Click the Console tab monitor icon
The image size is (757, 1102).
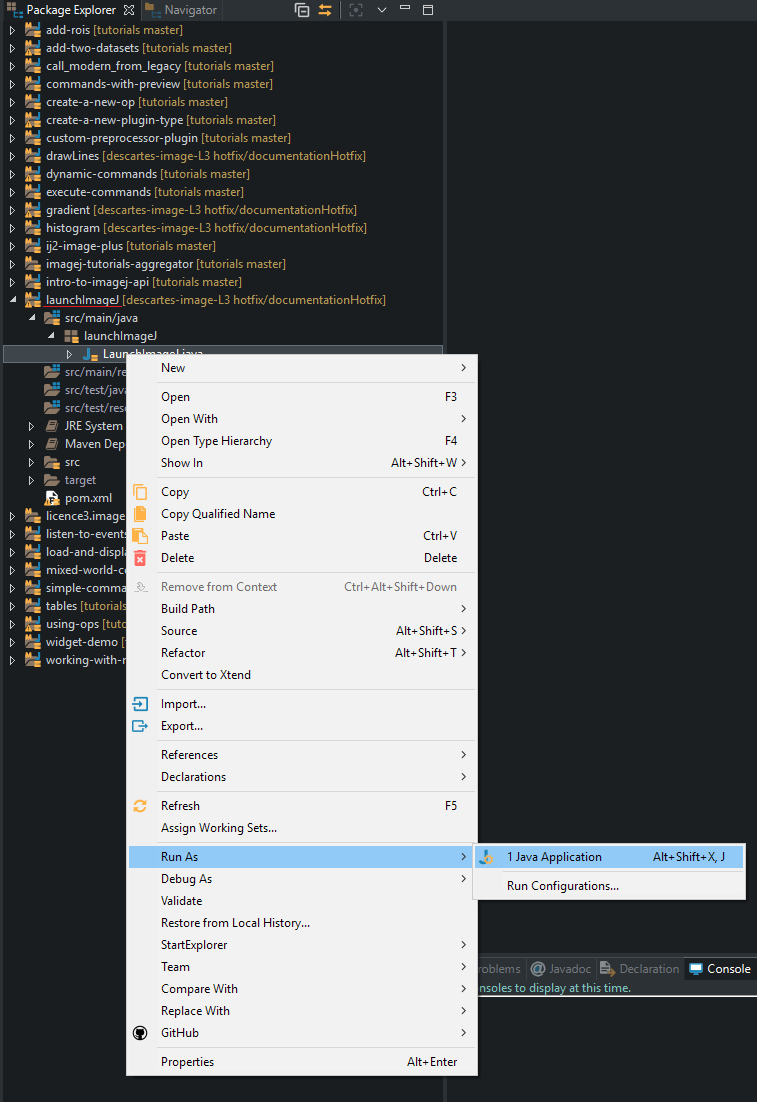point(696,968)
